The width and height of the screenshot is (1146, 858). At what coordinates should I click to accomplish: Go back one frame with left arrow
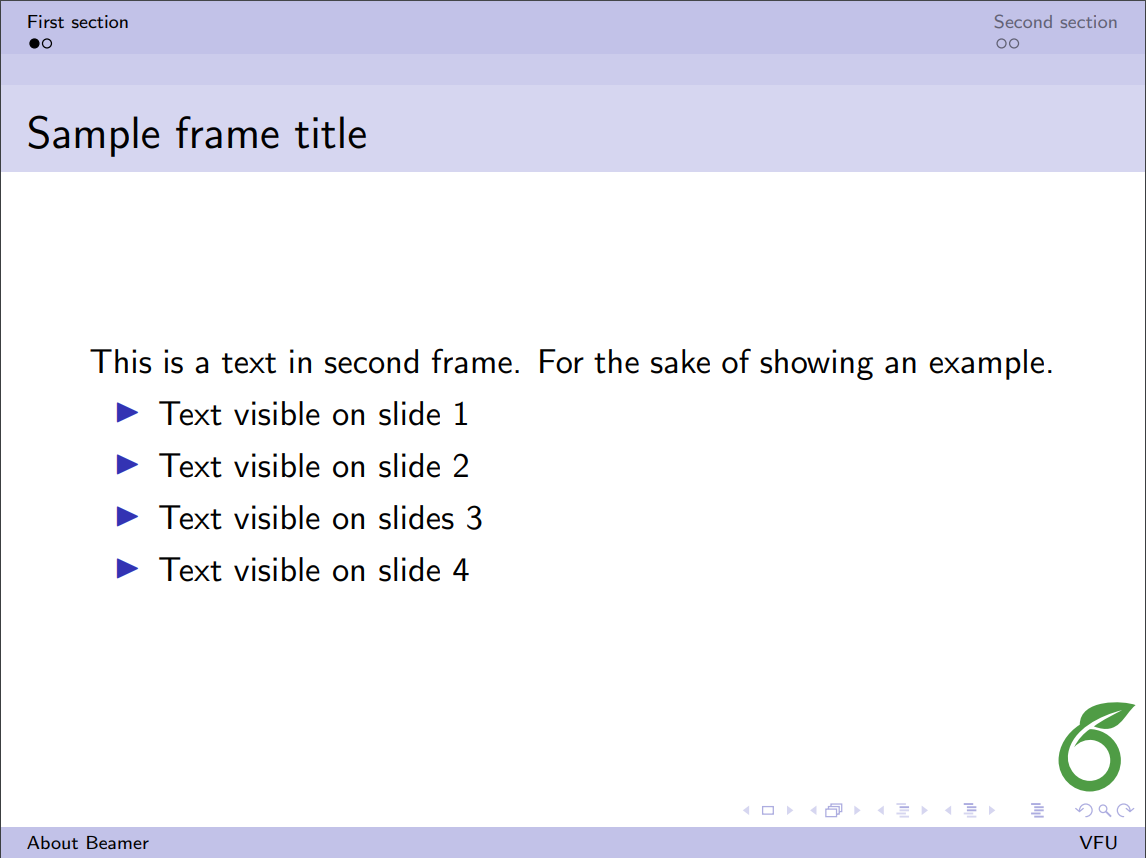pos(812,810)
